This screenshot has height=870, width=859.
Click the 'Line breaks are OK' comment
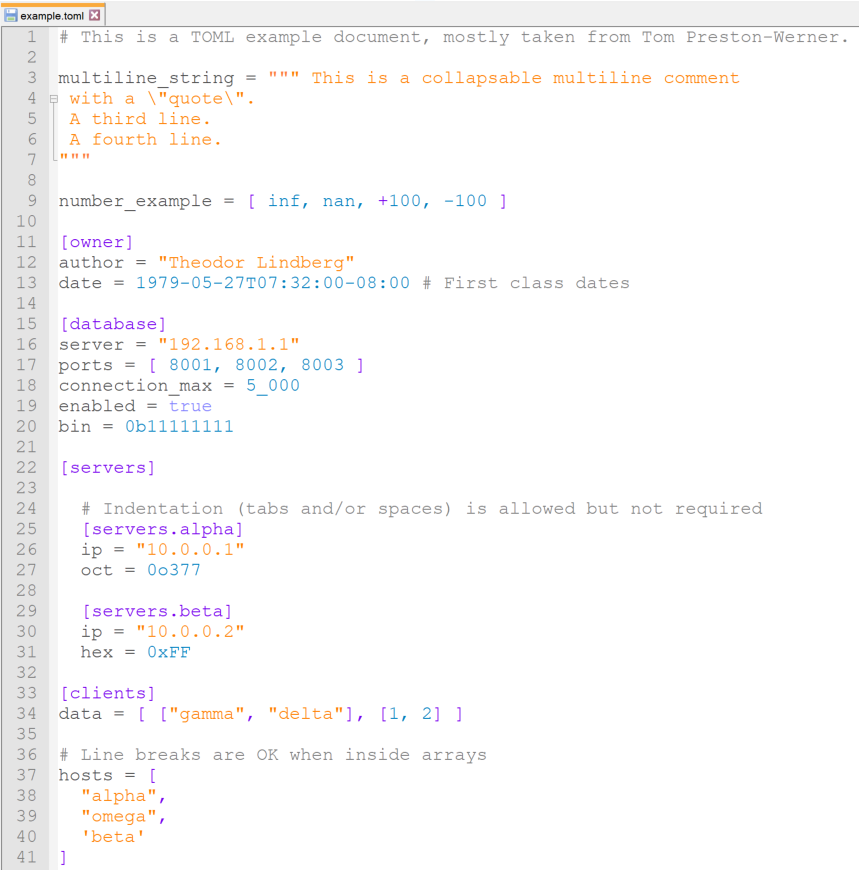point(273,755)
